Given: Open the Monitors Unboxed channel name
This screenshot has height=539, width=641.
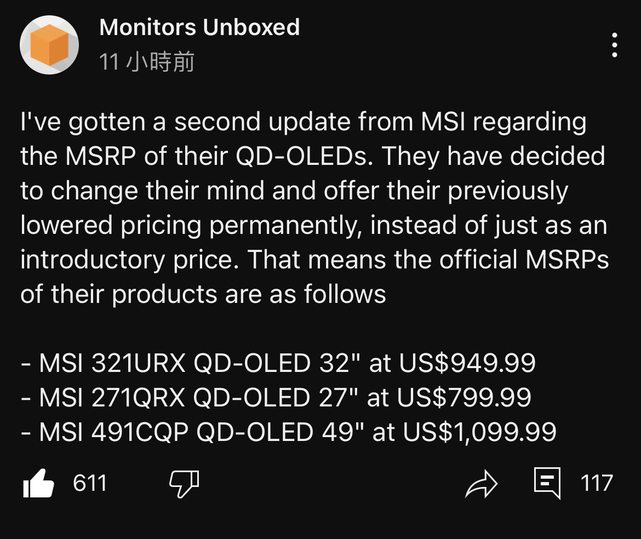Looking at the screenshot, I should click(x=199, y=27).
